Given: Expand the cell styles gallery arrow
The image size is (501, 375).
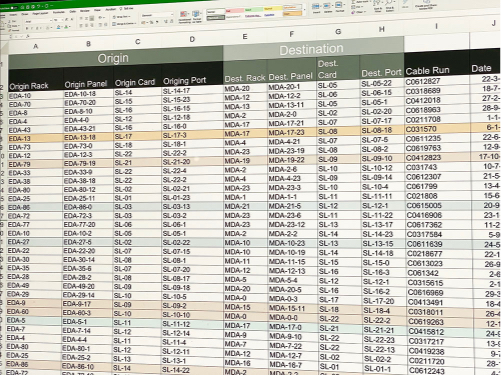Looking at the screenshot, I should pyautogui.click(x=304, y=9).
